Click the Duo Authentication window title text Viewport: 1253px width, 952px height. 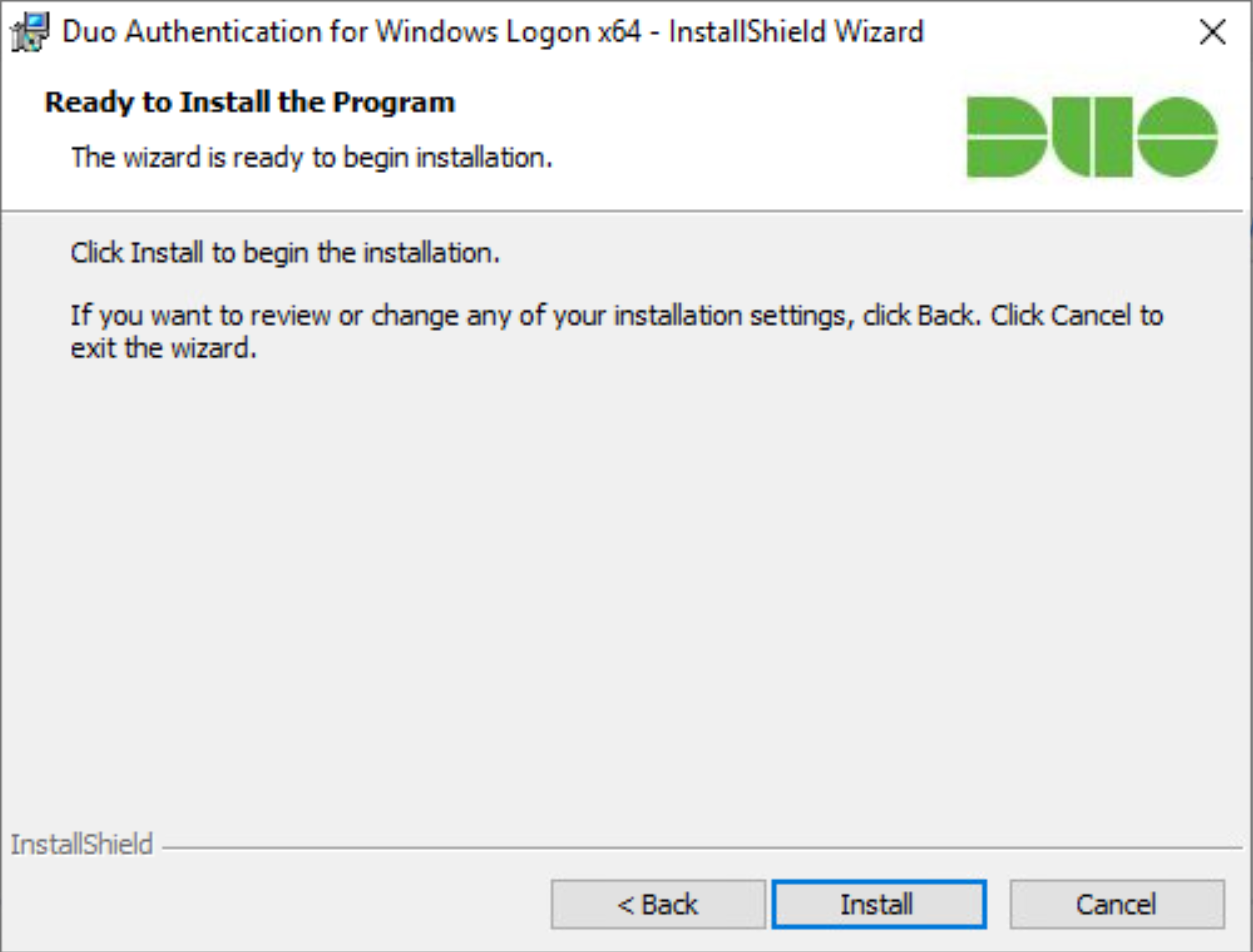(493, 33)
